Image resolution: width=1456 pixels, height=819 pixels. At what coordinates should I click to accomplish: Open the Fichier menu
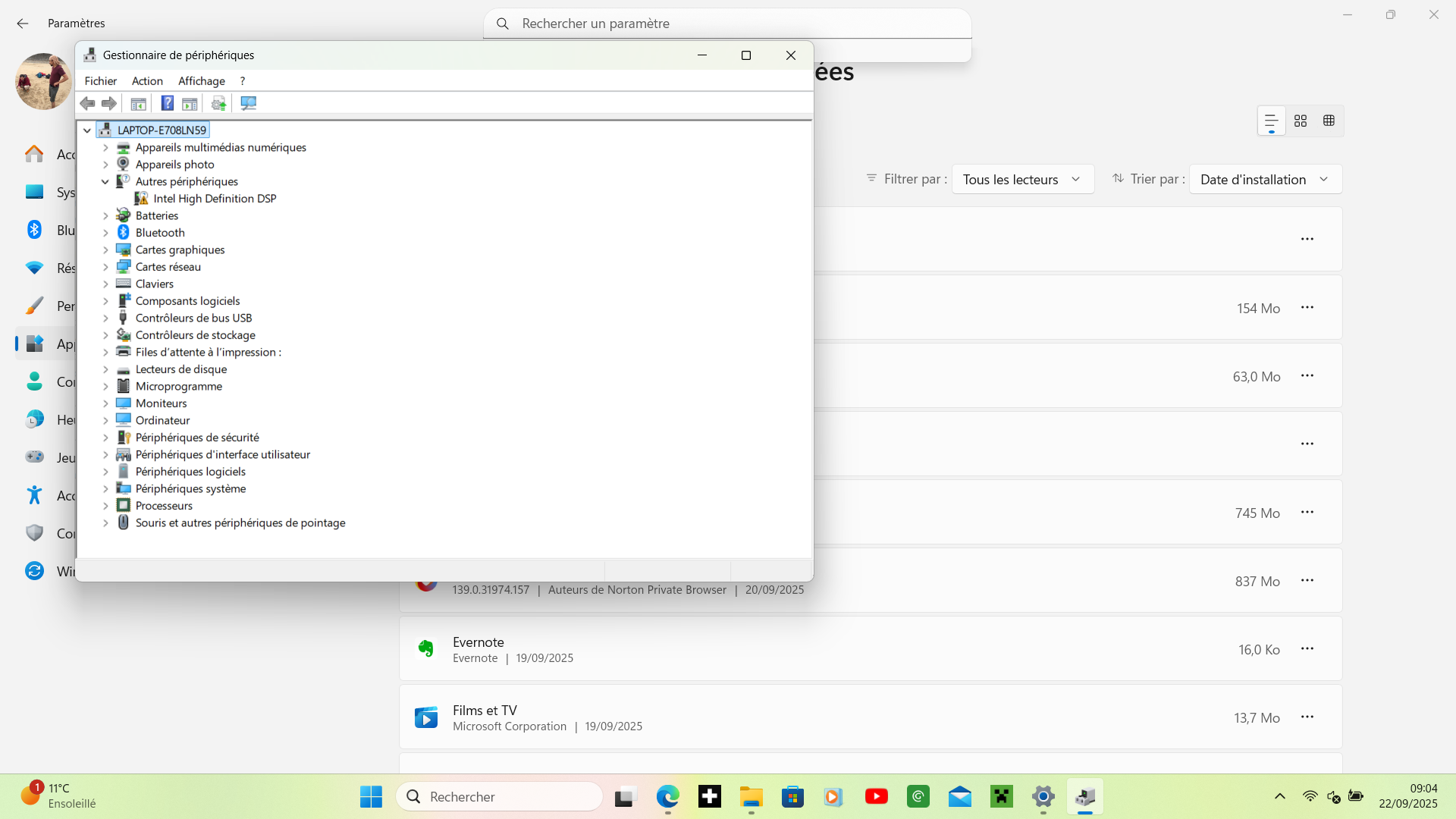101,81
